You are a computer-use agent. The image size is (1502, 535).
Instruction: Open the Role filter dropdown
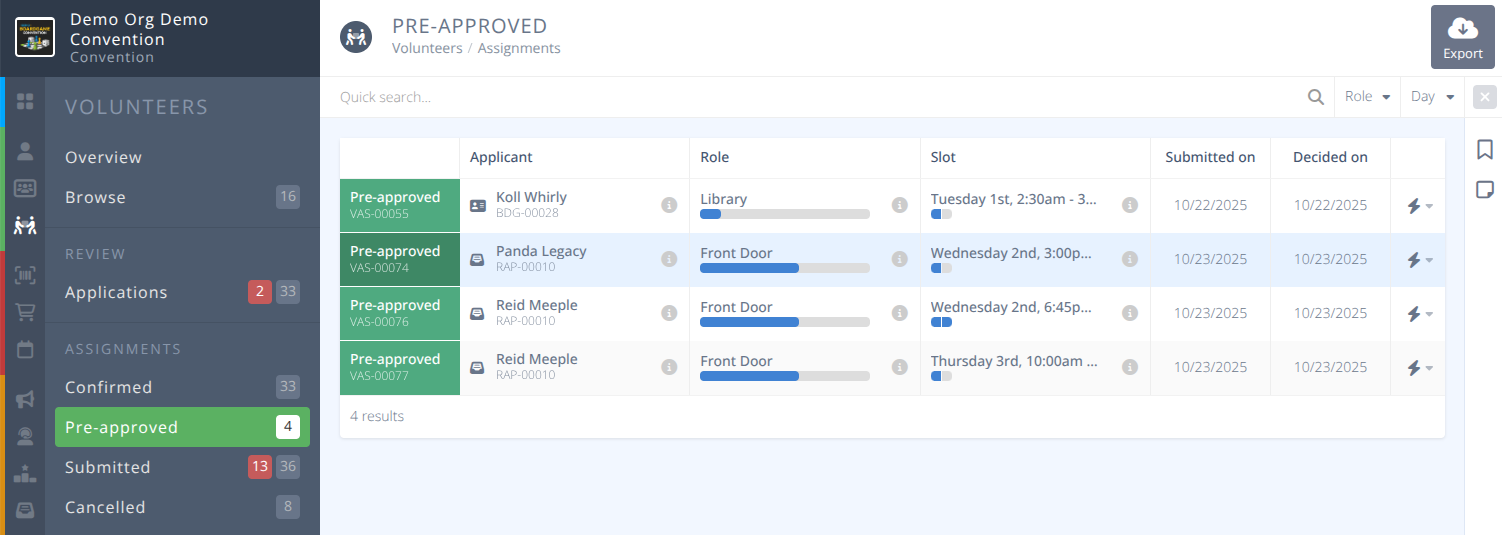(1367, 97)
